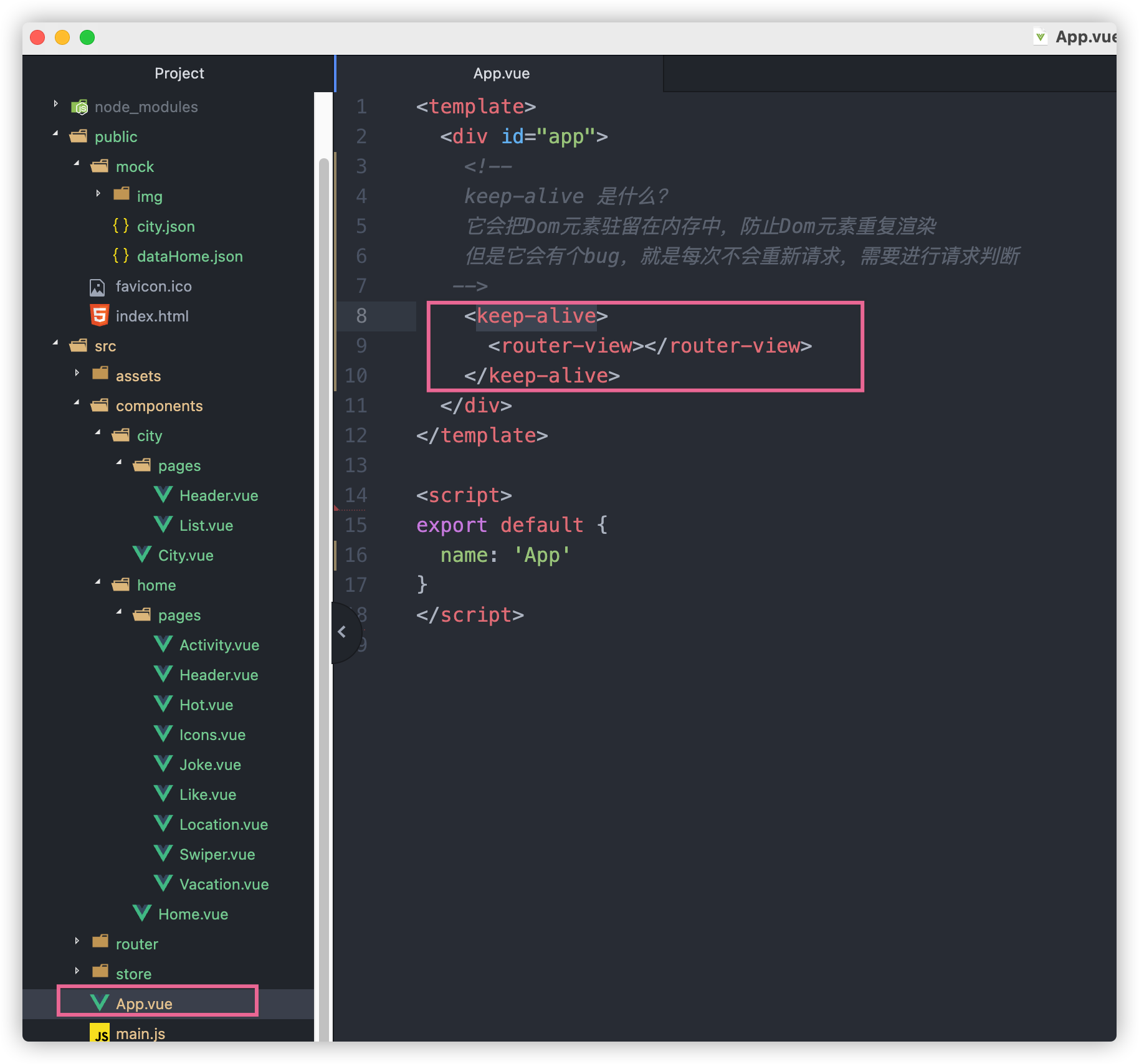Place cursor on the router-view line

click(650, 346)
